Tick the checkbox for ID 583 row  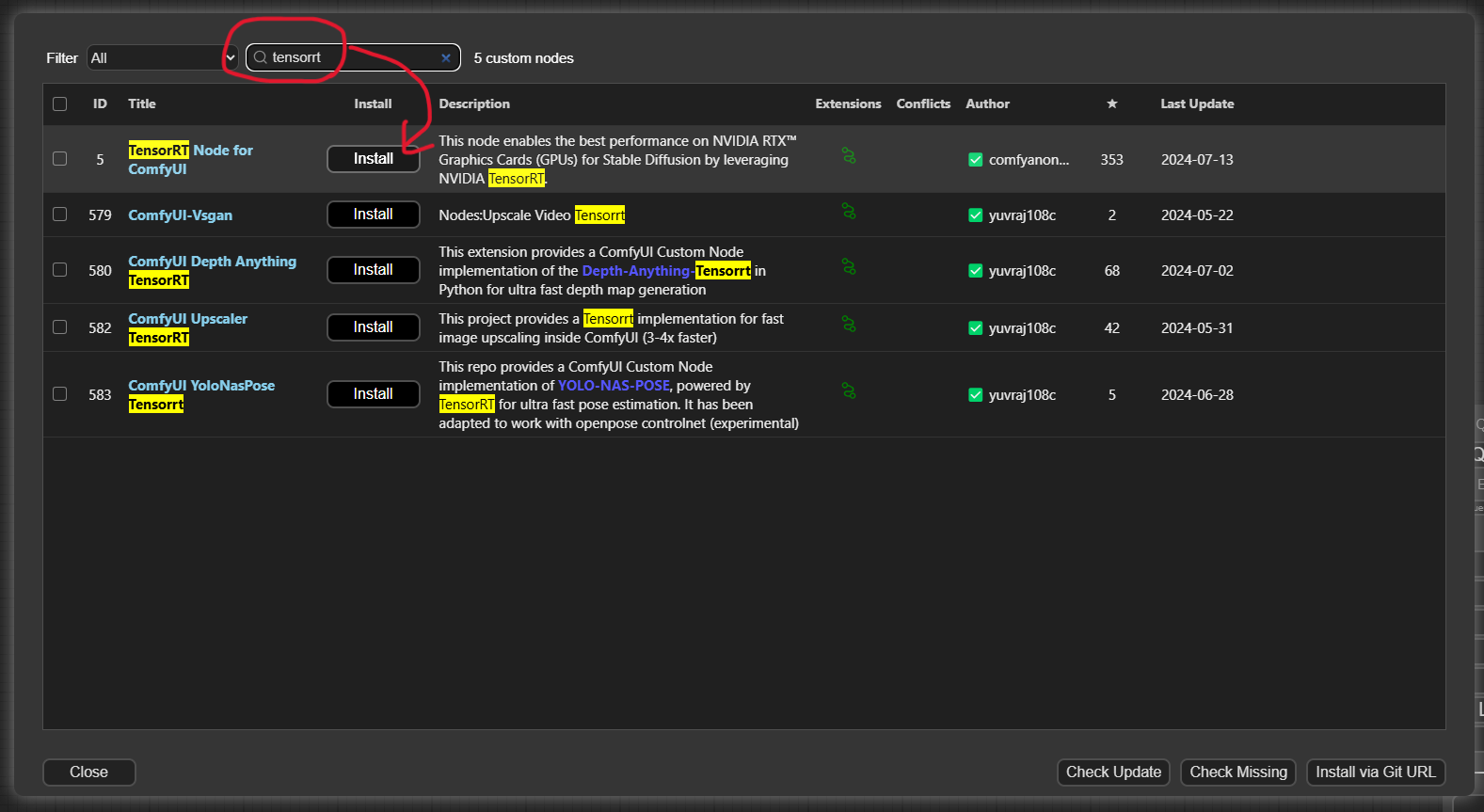pyautogui.click(x=60, y=394)
